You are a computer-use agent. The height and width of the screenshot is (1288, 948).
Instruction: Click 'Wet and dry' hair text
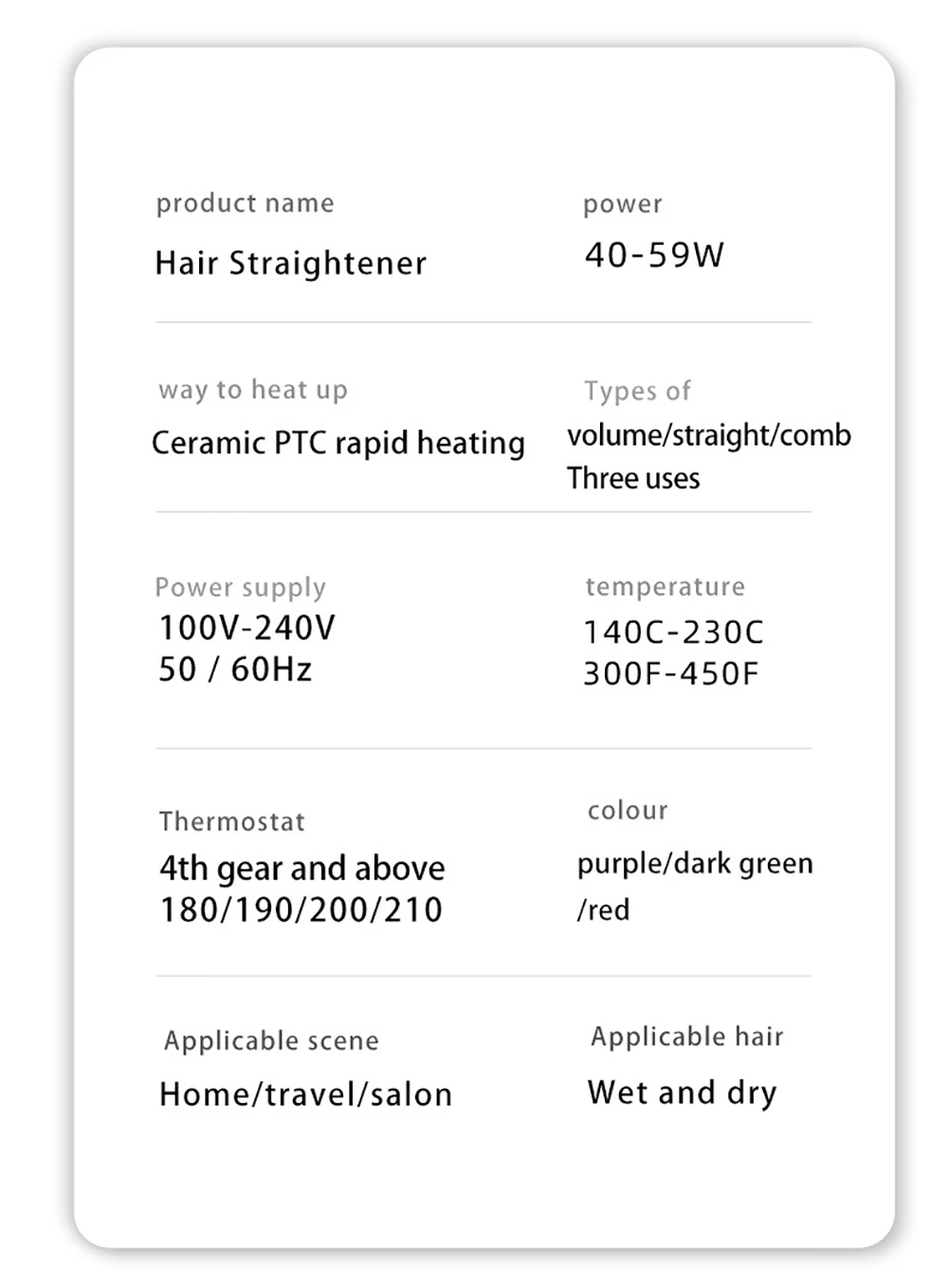pos(683,1093)
